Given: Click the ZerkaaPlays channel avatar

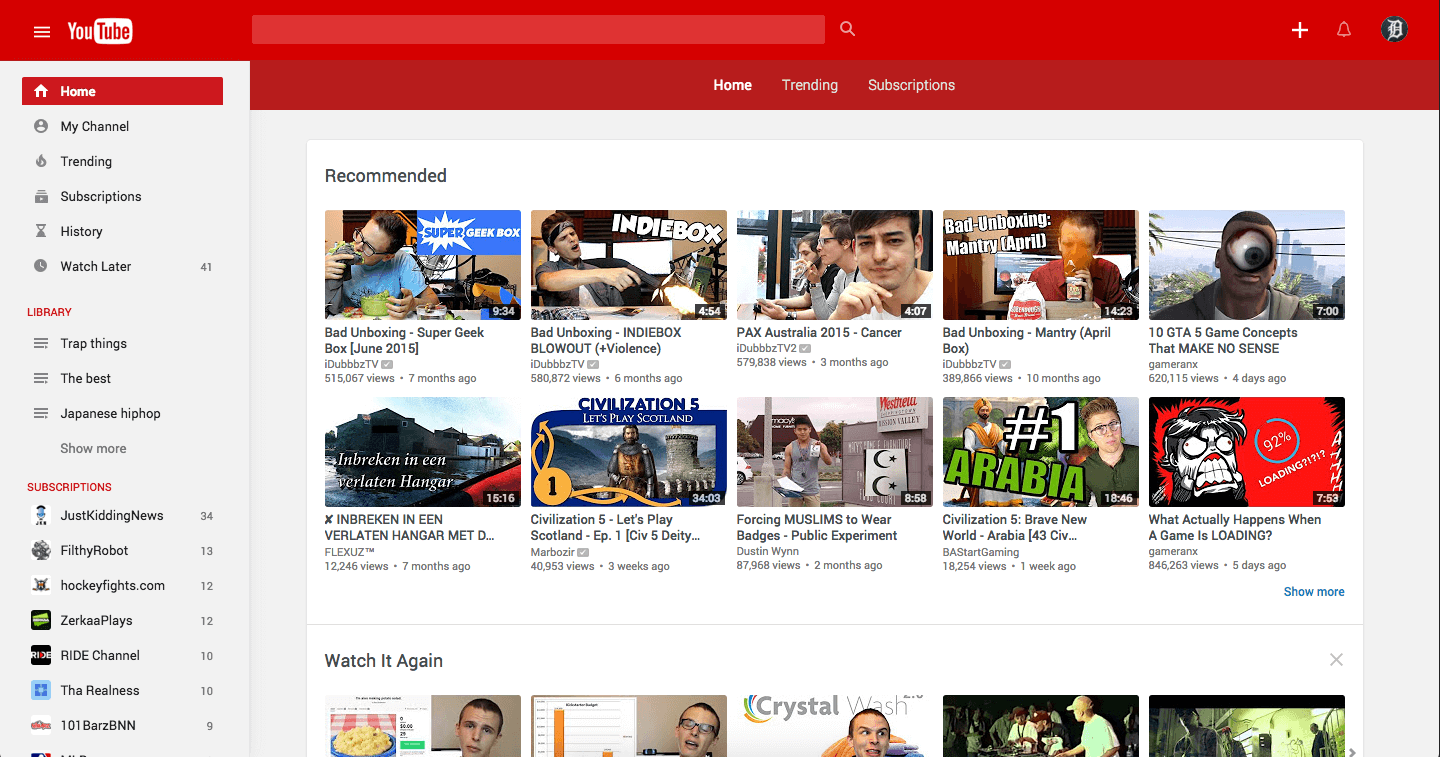Looking at the screenshot, I should [x=41, y=620].
